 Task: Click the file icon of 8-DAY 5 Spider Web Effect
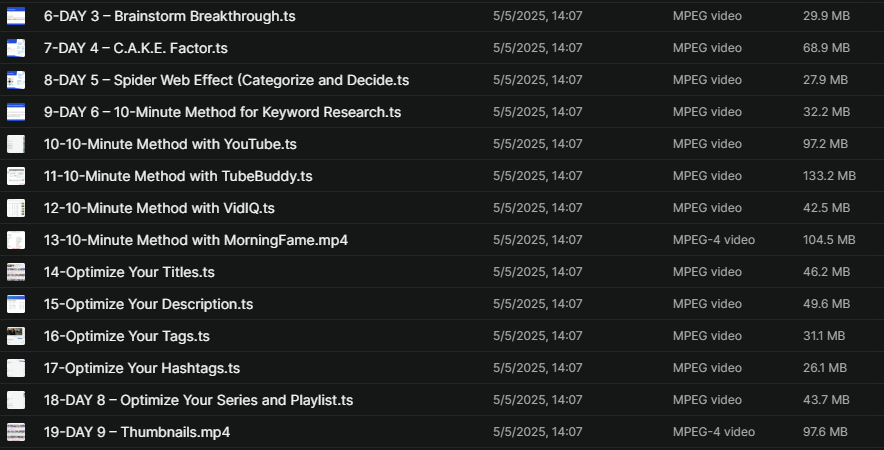pyautogui.click(x=16, y=80)
